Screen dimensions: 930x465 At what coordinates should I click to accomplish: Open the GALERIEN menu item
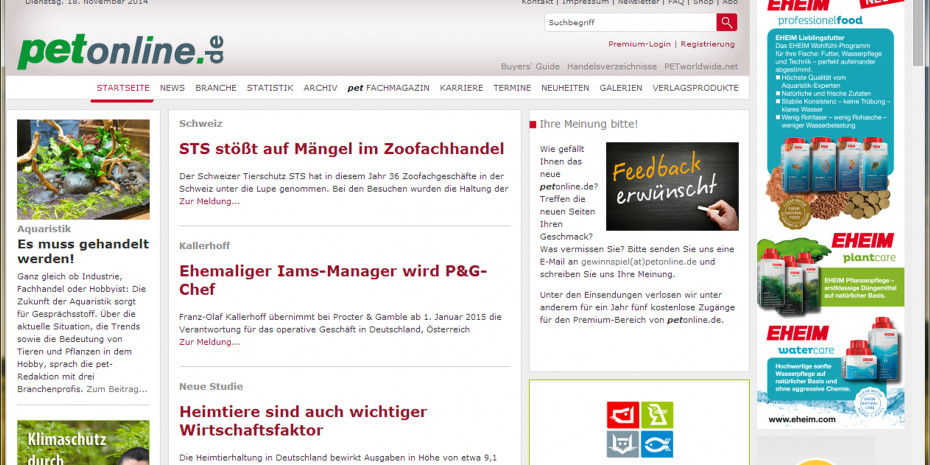621,88
